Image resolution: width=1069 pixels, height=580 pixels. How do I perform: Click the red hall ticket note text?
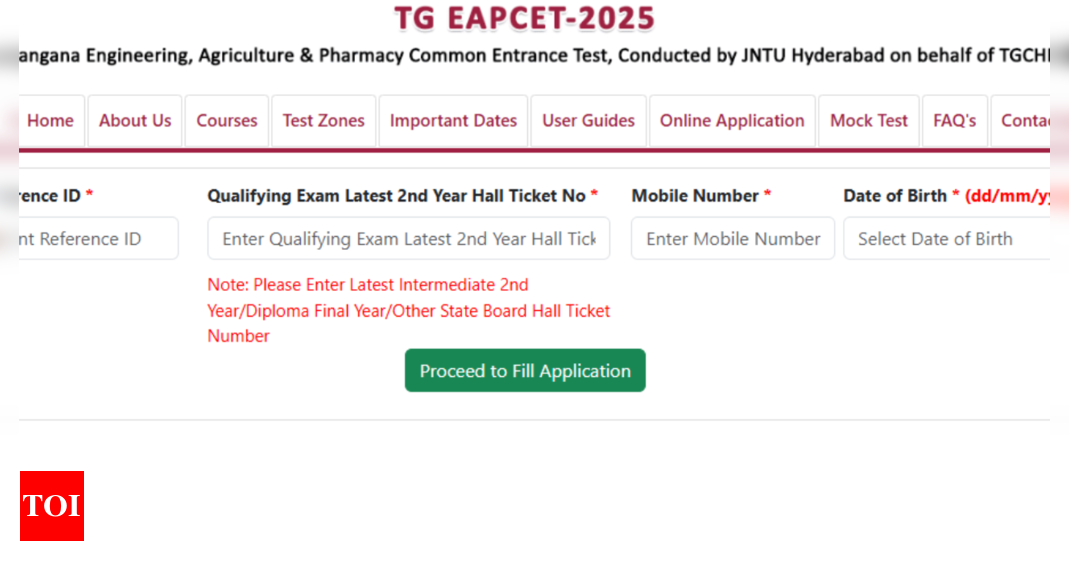(x=408, y=310)
